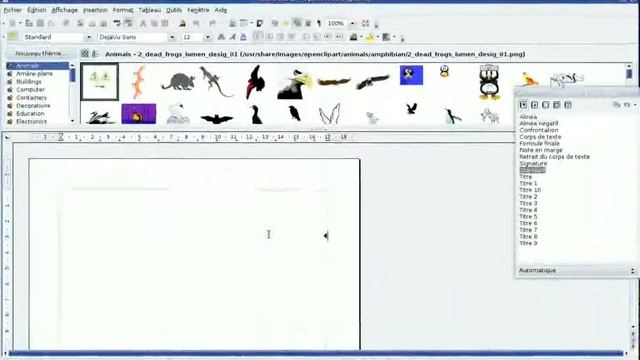The height and width of the screenshot is (360, 640).
Task: Justify the paragraph
Action: (x=291, y=37)
